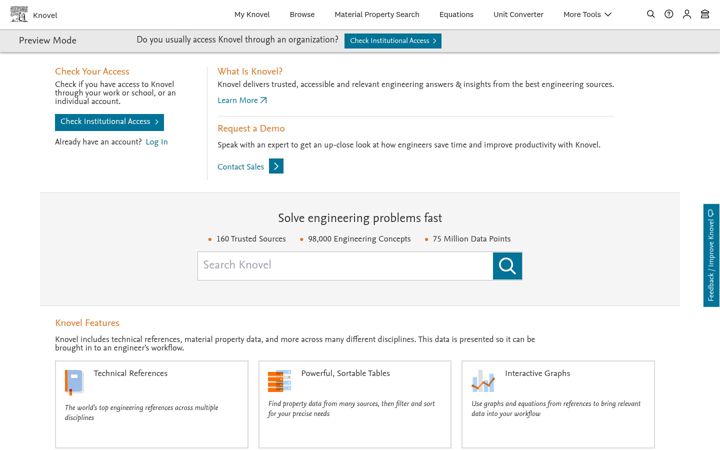720x450 pixels.
Task: Click the Interactive Graphs card title
Action: 537,373
